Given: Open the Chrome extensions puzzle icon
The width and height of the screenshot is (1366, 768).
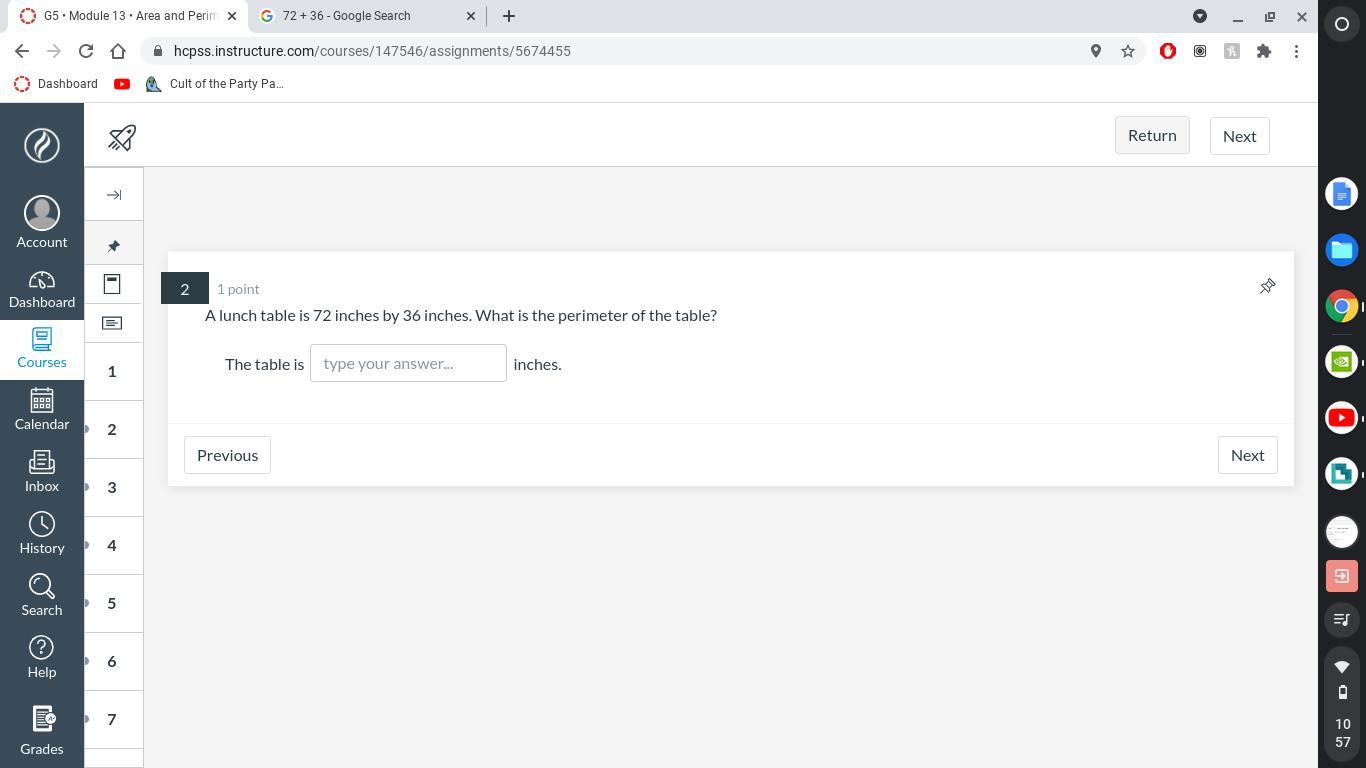Looking at the screenshot, I should click(x=1264, y=51).
